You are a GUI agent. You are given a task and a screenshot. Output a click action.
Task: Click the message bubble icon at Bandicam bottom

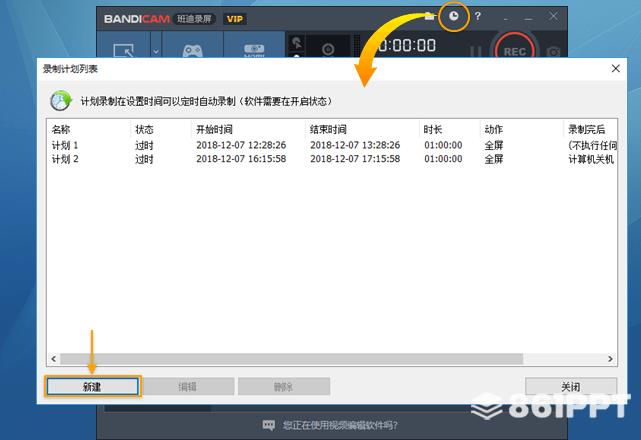click(x=269, y=425)
